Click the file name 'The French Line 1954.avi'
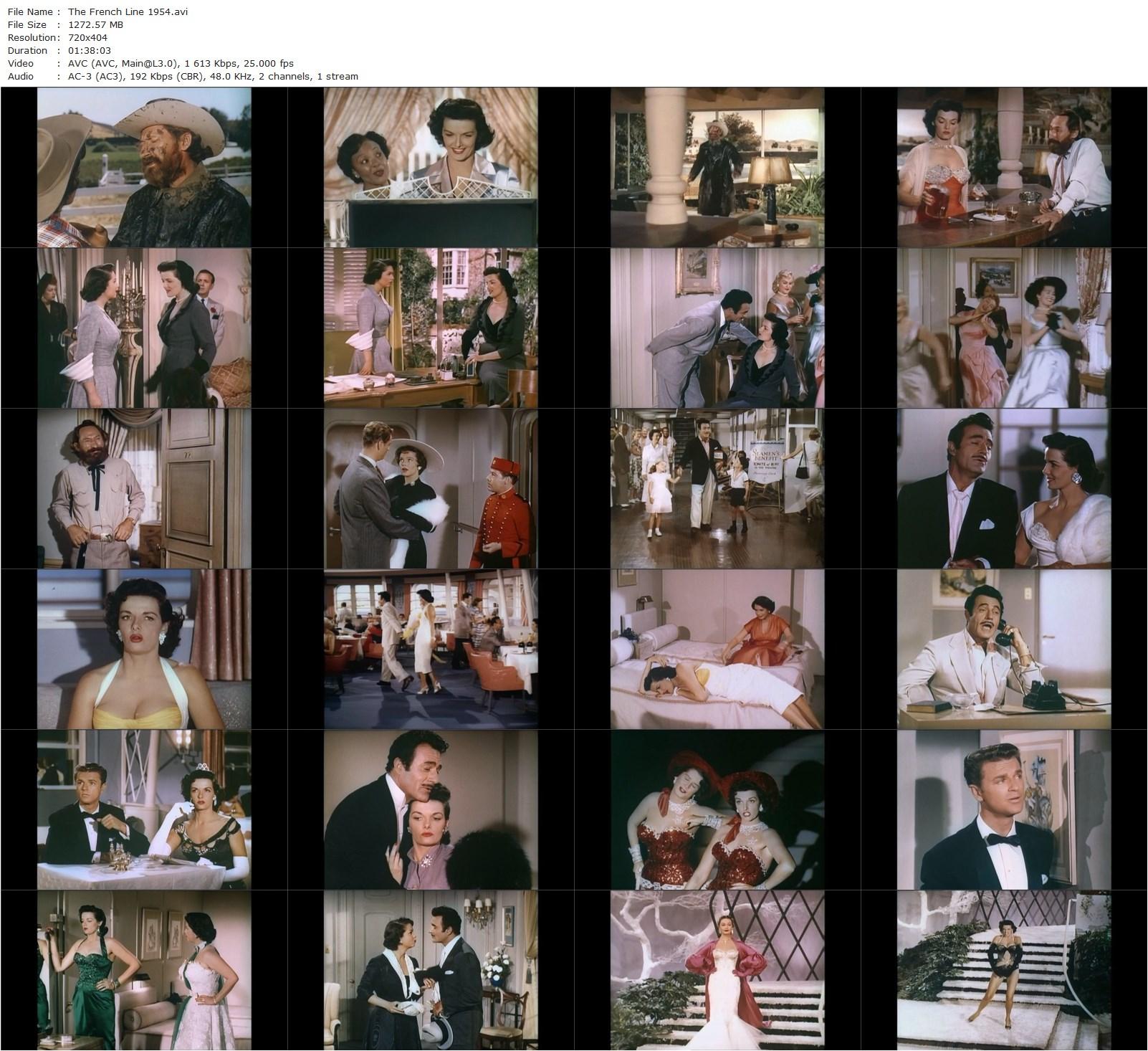Screen dimensions: 1148x1051 (128, 11)
